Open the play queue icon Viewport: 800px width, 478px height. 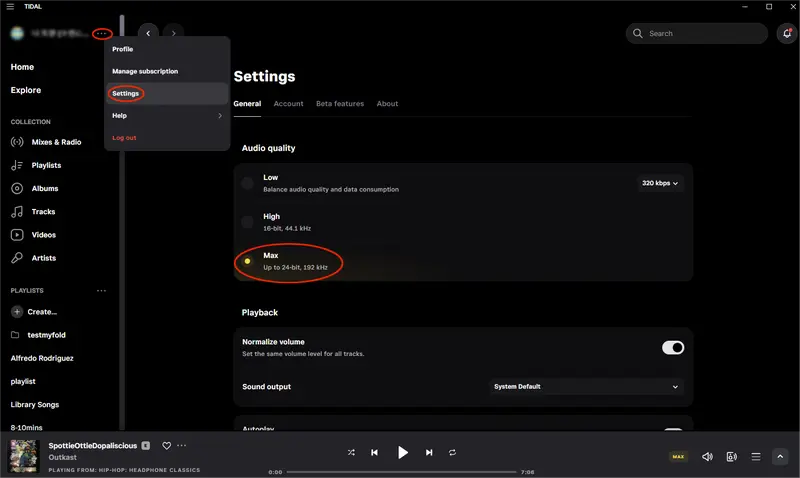coord(756,457)
